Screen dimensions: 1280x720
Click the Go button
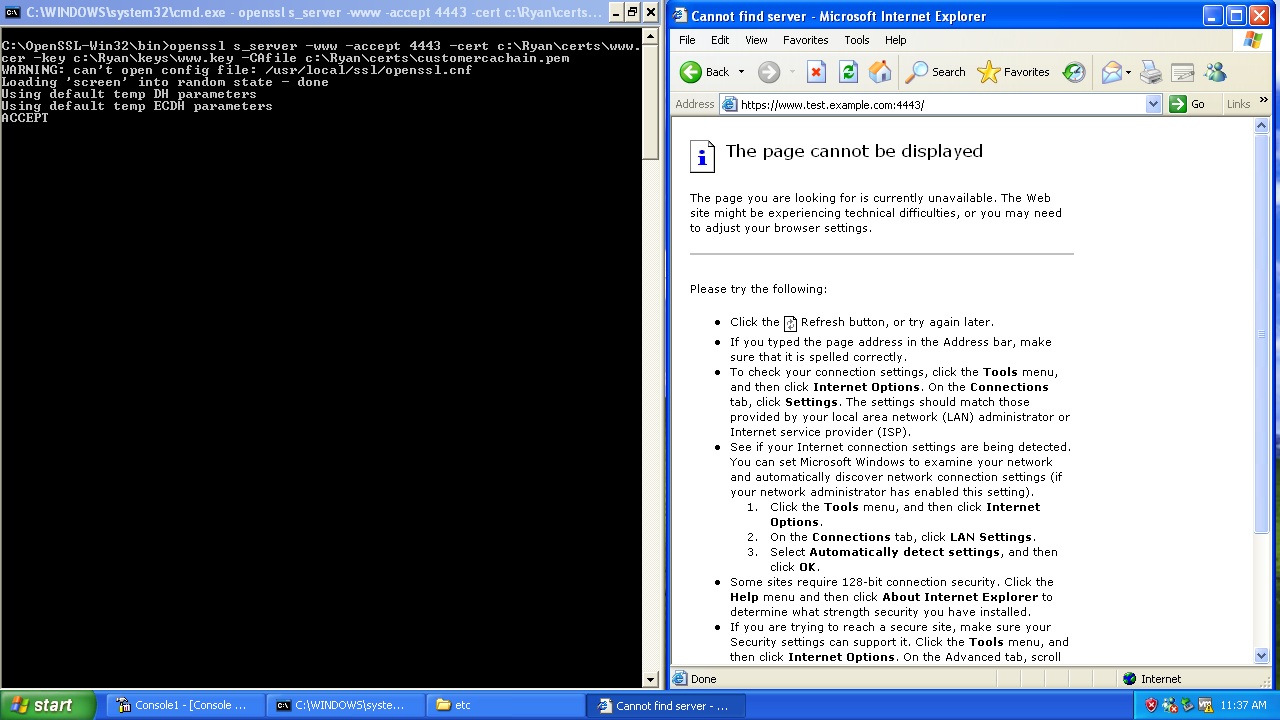1187,104
